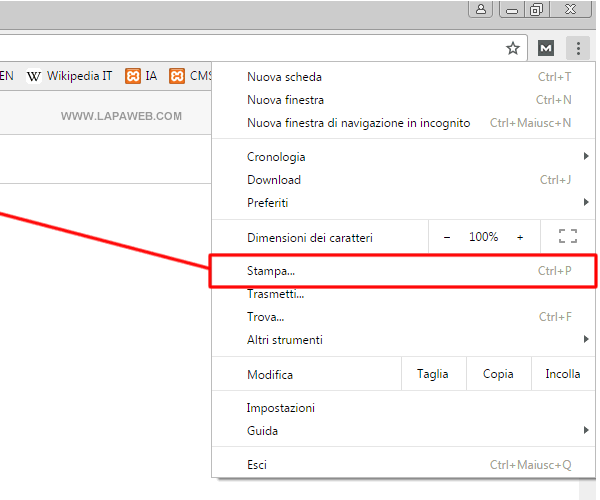The image size is (600, 500).
Task: Click the M extension icon
Action: coord(545,48)
